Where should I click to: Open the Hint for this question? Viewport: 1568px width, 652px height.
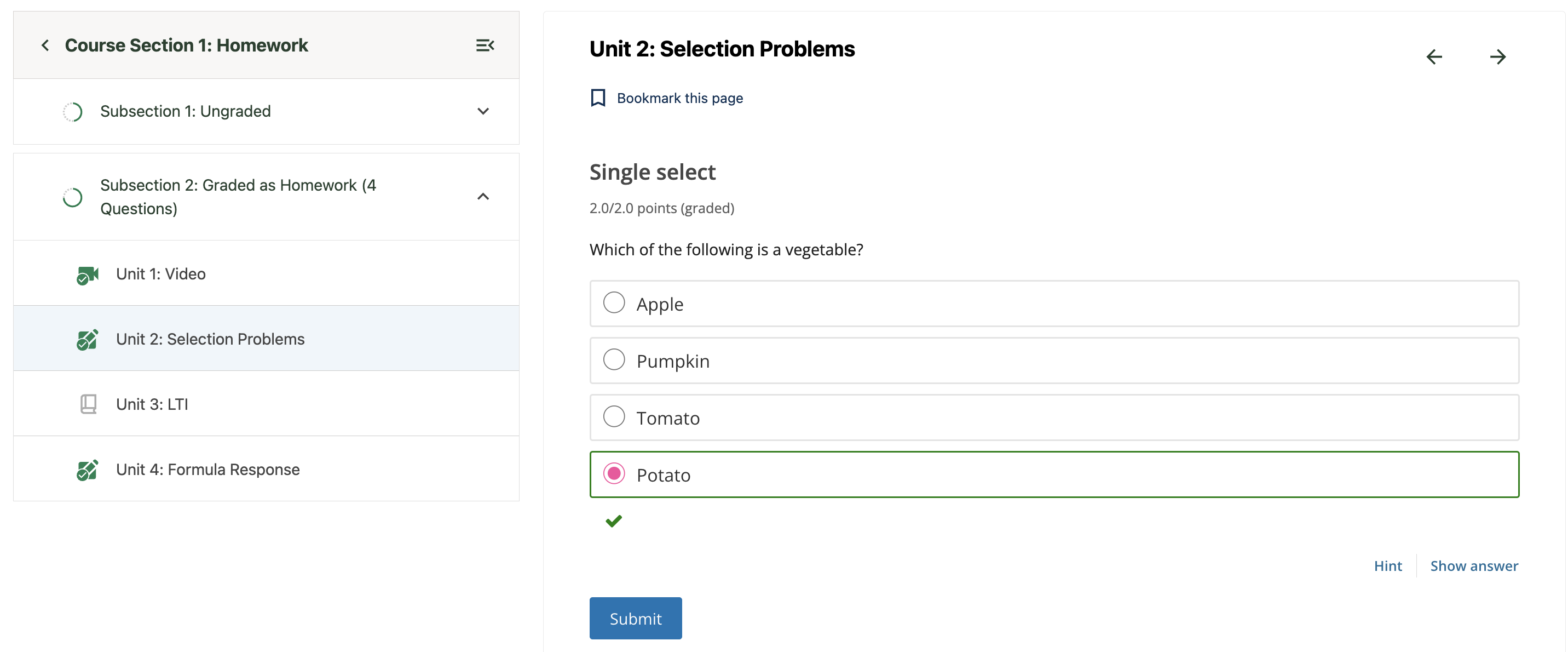pyautogui.click(x=1387, y=566)
